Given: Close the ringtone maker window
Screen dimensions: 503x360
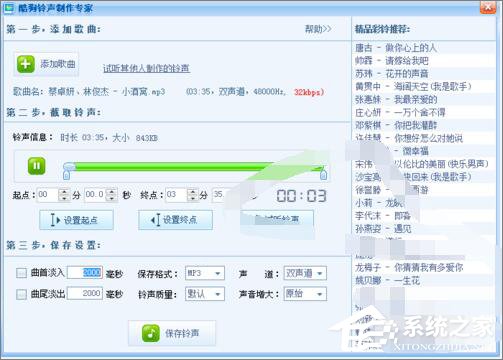Looking at the screenshot, I should (x=488, y=7).
